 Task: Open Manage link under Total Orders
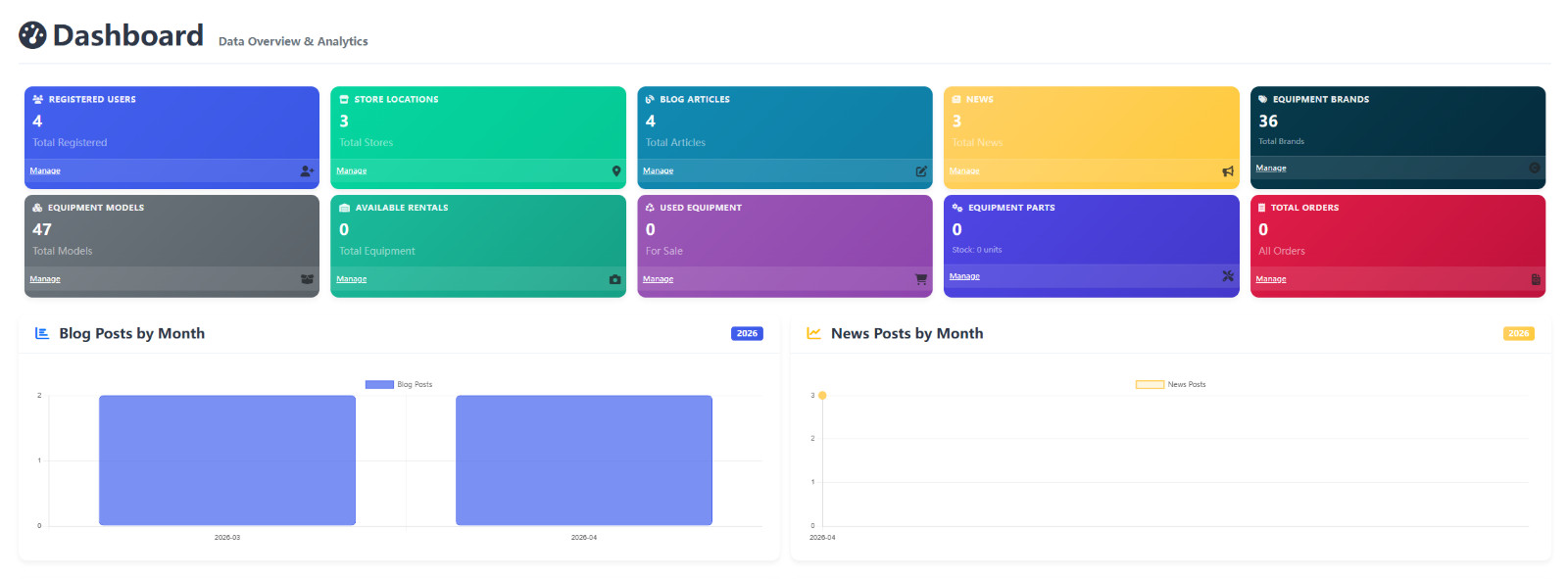point(1271,279)
